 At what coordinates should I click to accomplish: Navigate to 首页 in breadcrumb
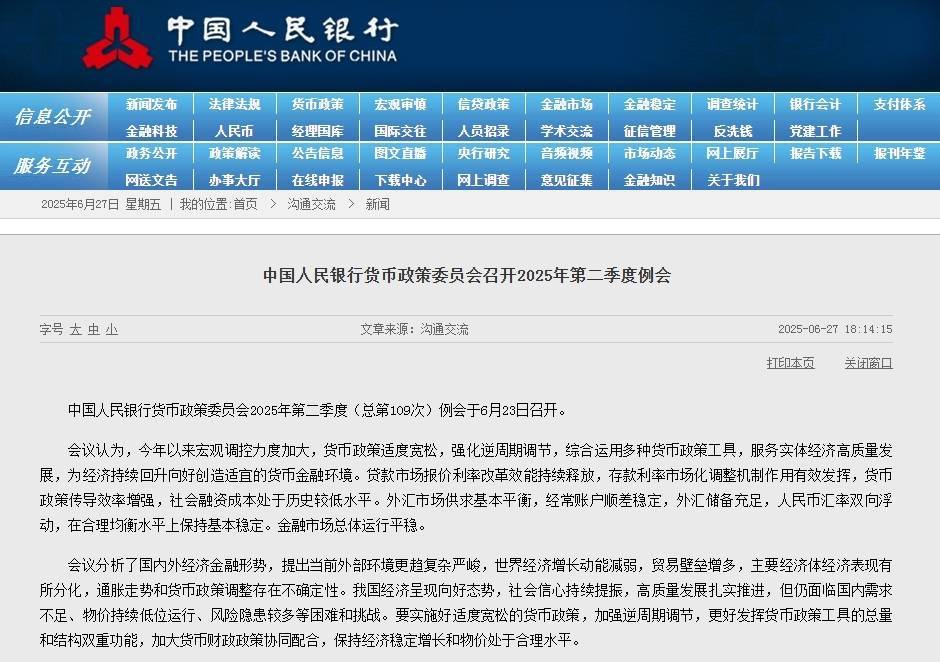point(245,204)
